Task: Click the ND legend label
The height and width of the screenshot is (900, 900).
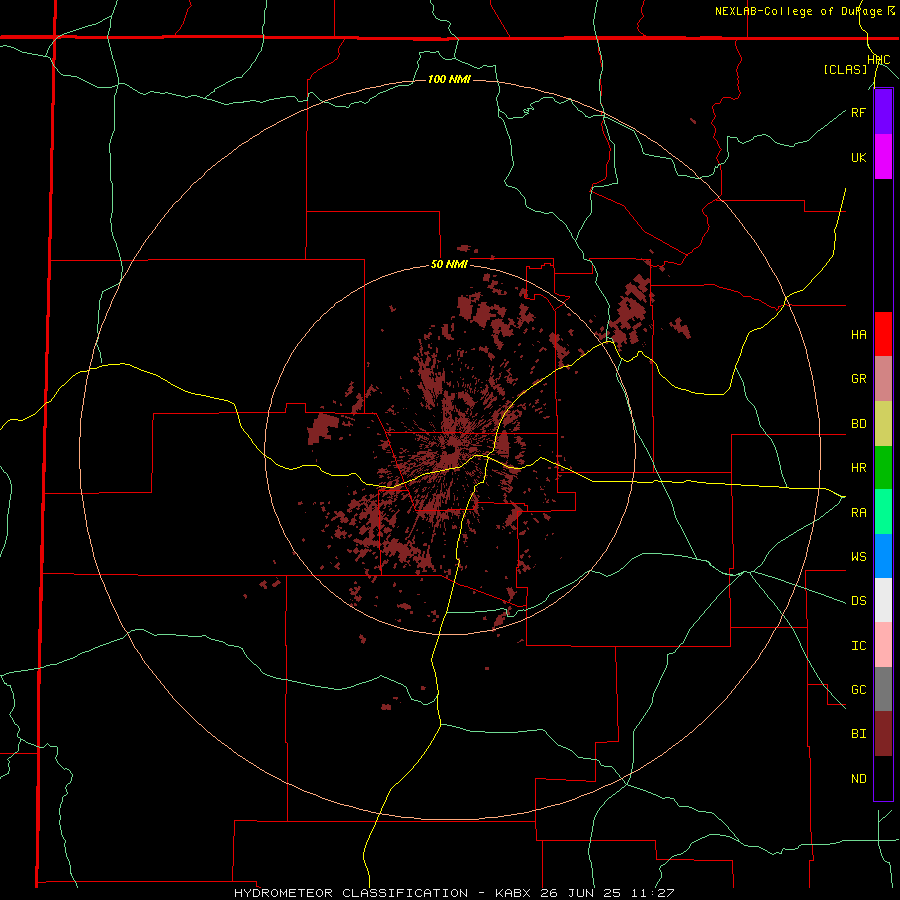Action: coord(858,779)
